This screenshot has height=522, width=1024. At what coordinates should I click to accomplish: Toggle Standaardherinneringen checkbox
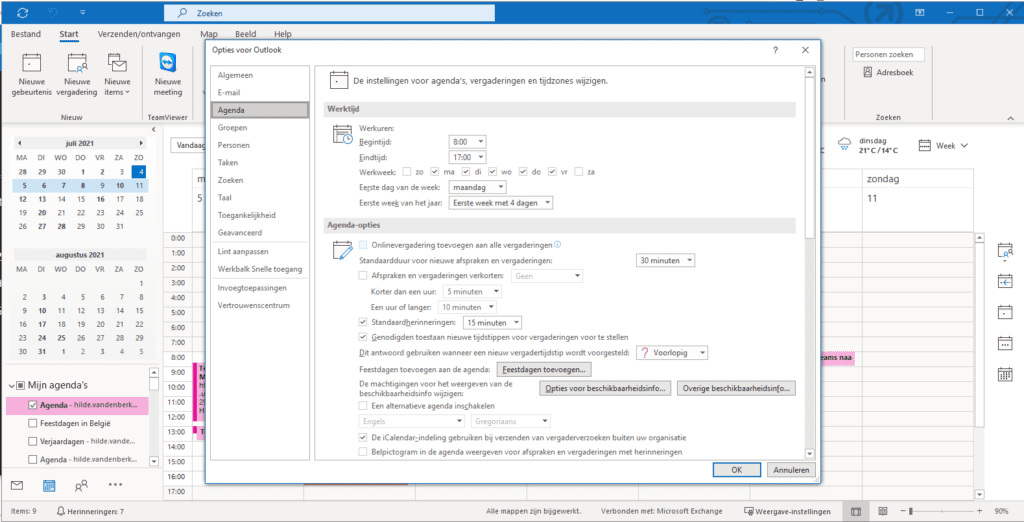(x=363, y=321)
